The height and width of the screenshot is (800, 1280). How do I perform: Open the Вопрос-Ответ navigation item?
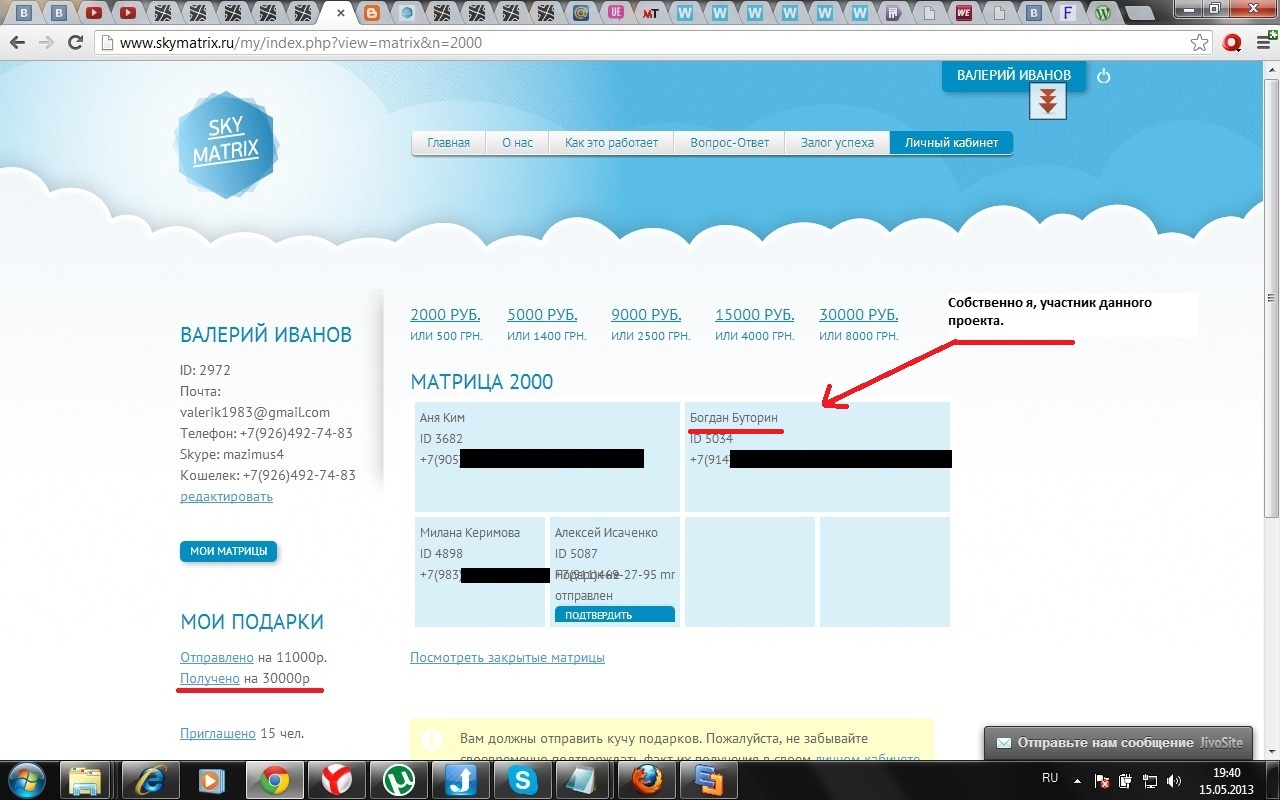[729, 143]
